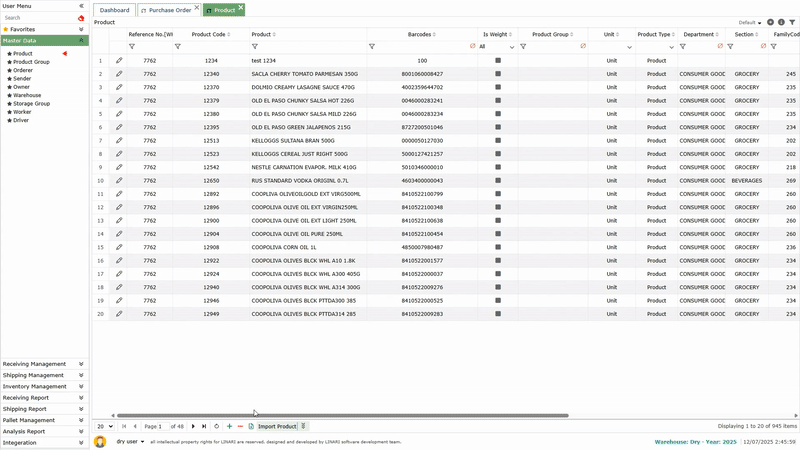The height and width of the screenshot is (450, 800).
Task: Switch to the Purchase Order tab
Action: click(169, 10)
